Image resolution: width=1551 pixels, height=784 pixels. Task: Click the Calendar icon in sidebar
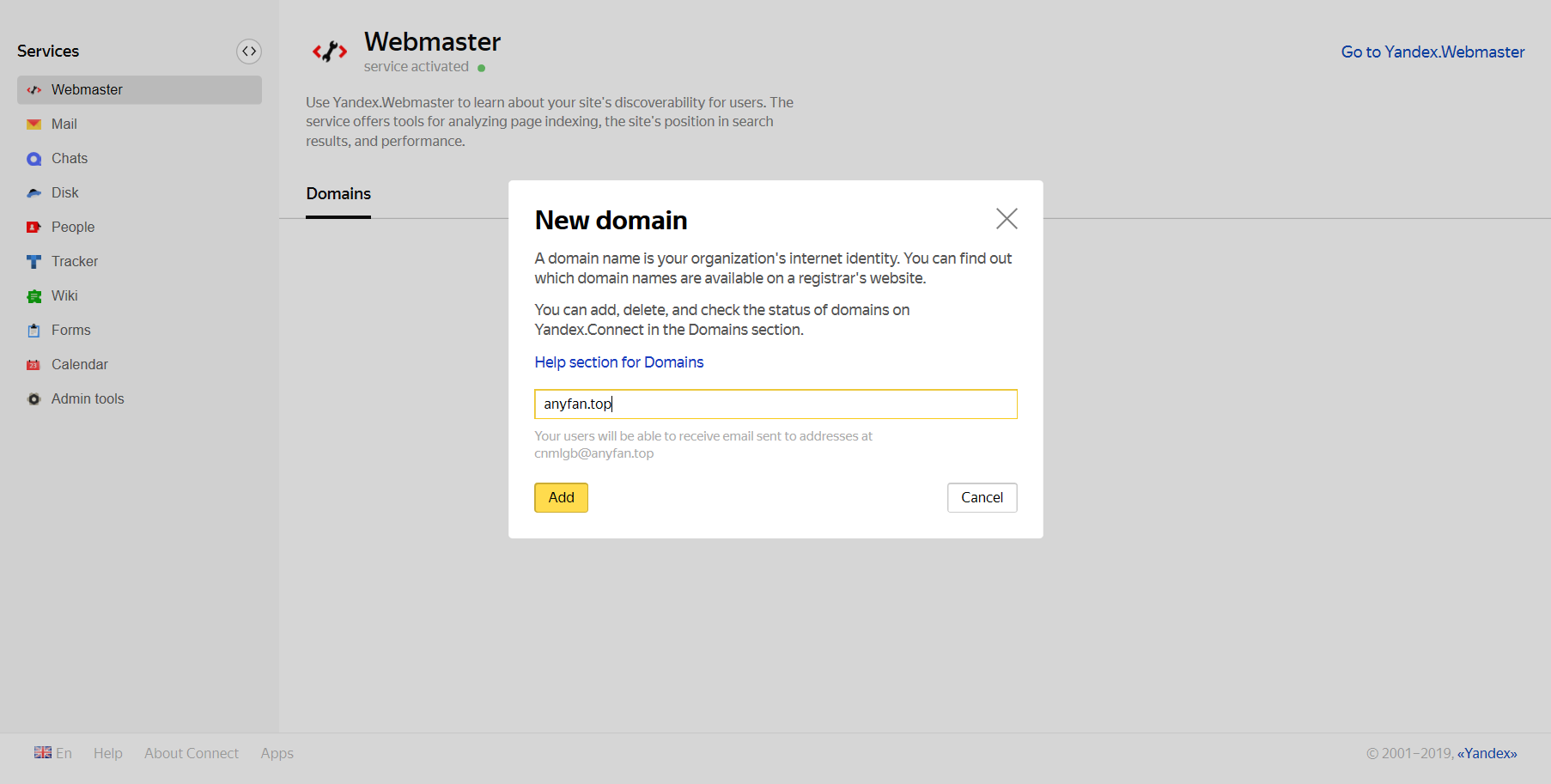[x=34, y=365]
